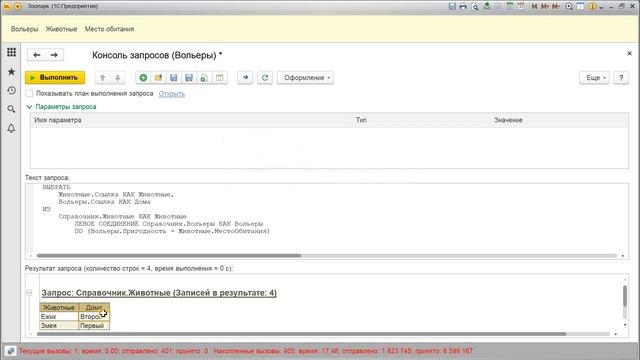Click the 'Запрос: Справочник.Животные' result heading
The image size is (640, 360).
coord(159,293)
